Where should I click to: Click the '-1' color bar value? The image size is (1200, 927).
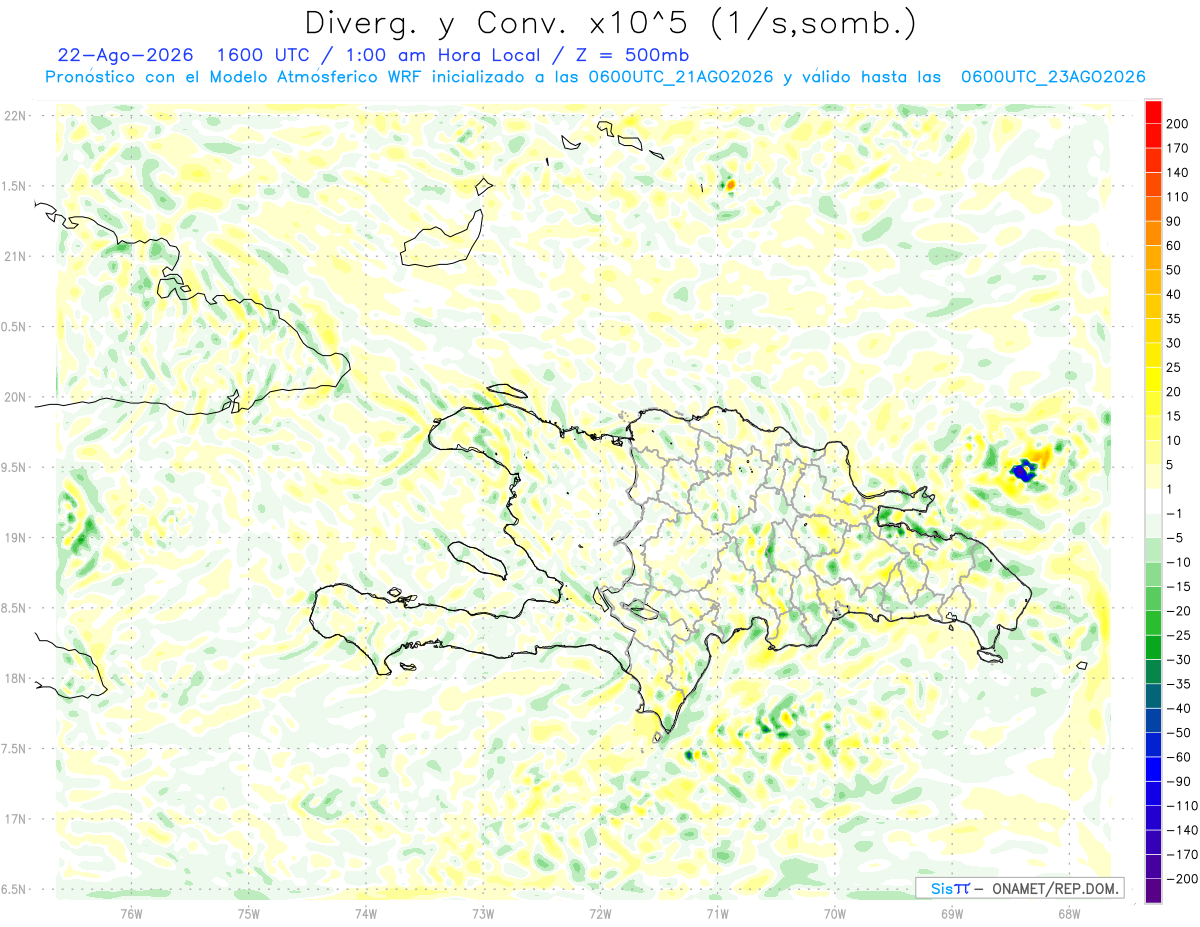1176,513
